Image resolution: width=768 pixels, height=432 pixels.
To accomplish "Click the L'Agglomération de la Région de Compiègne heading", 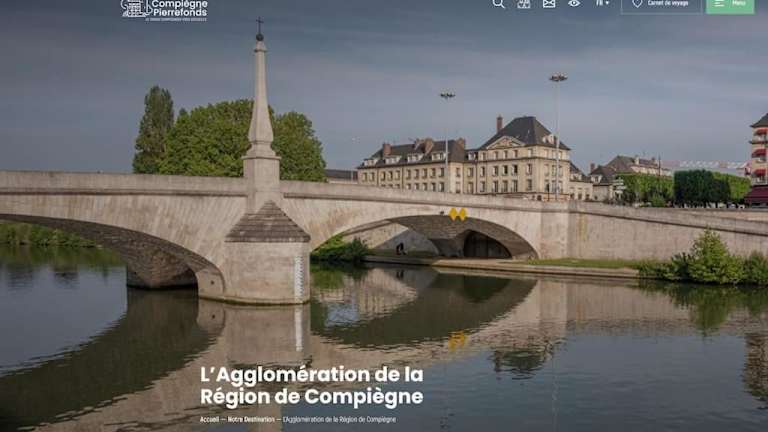I will pyautogui.click(x=311, y=385).
